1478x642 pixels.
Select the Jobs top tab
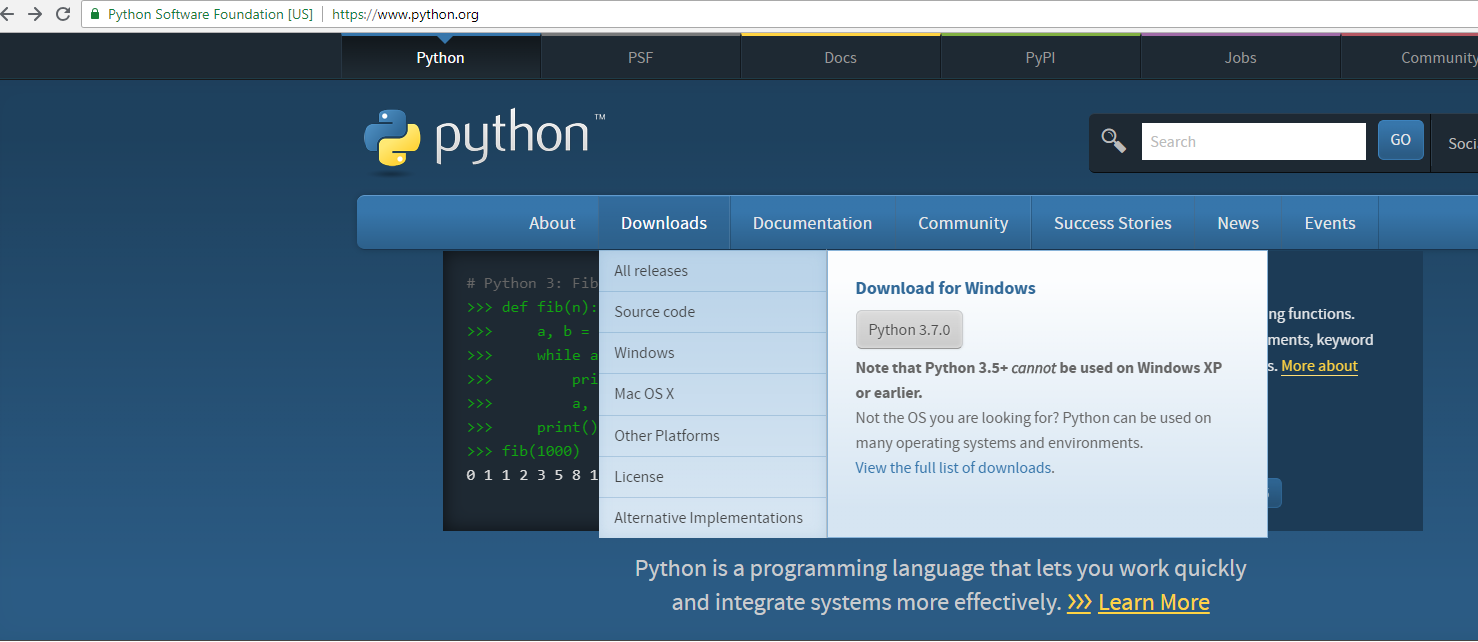(1240, 57)
